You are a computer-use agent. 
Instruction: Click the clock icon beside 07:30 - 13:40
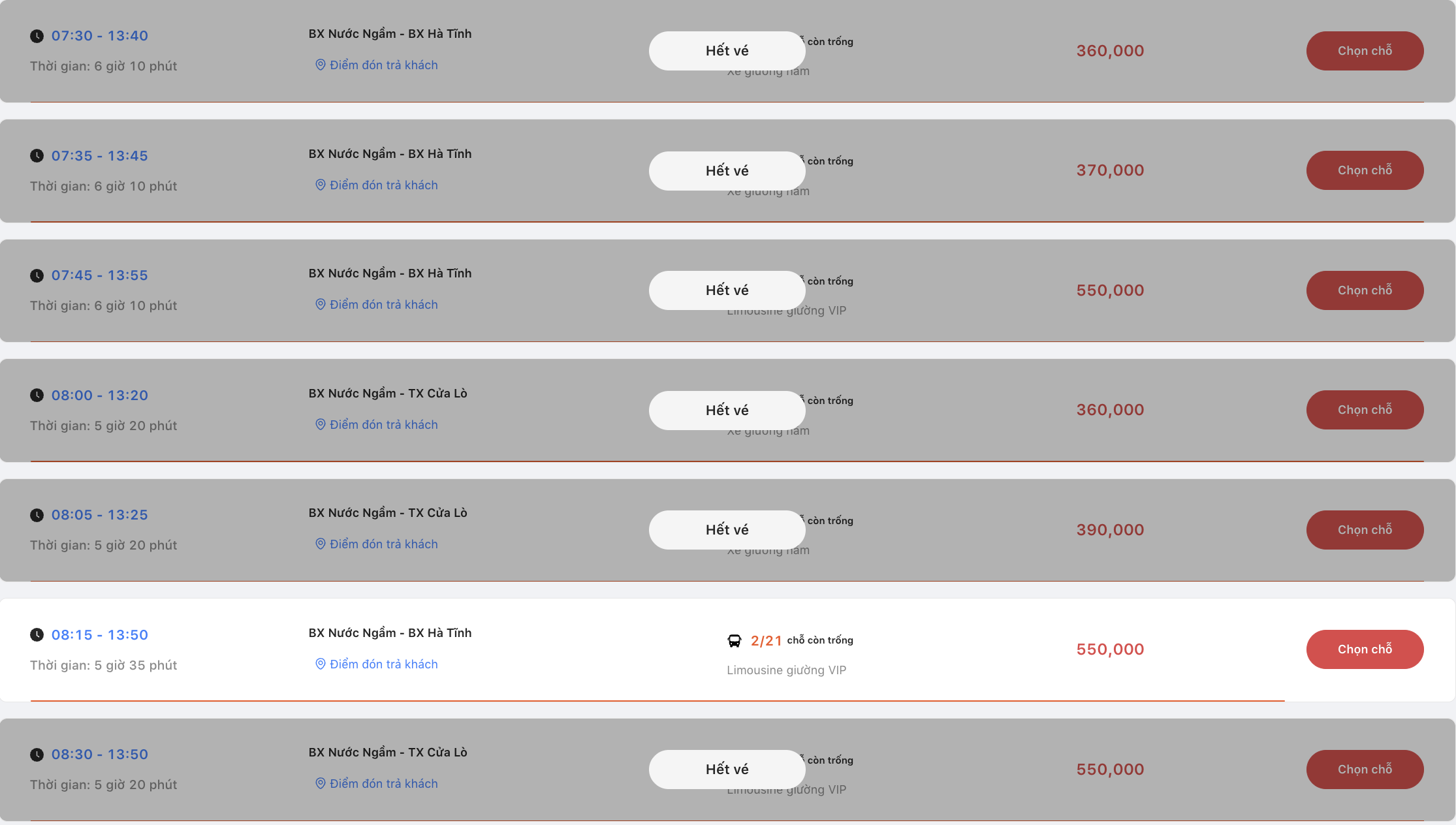coord(37,36)
